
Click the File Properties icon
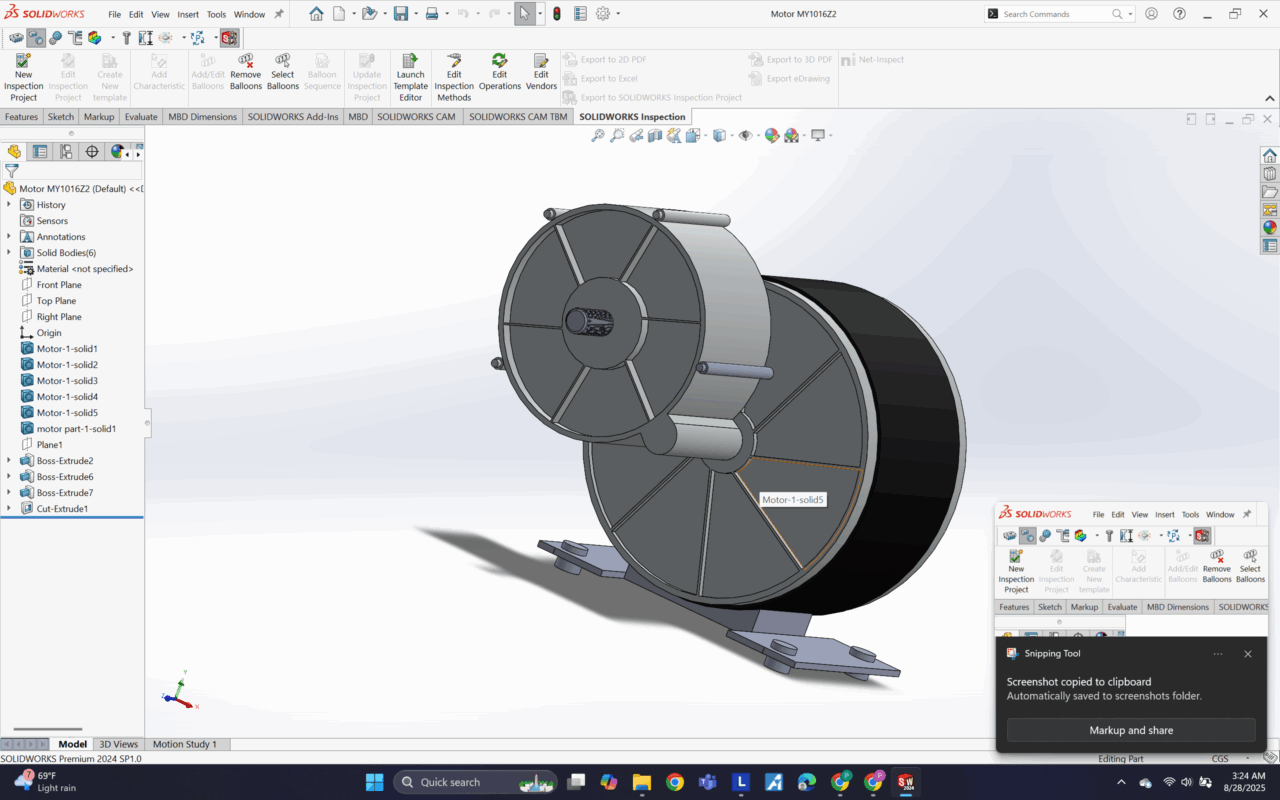(x=580, y=14)
